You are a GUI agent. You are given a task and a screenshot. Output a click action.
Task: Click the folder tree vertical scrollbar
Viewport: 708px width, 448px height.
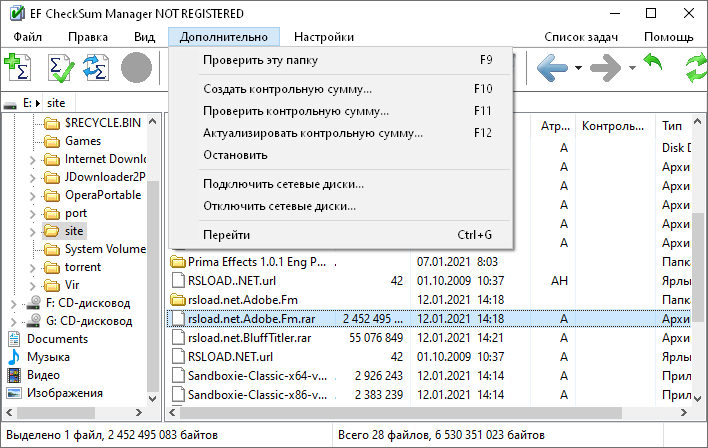pos(155,250)
